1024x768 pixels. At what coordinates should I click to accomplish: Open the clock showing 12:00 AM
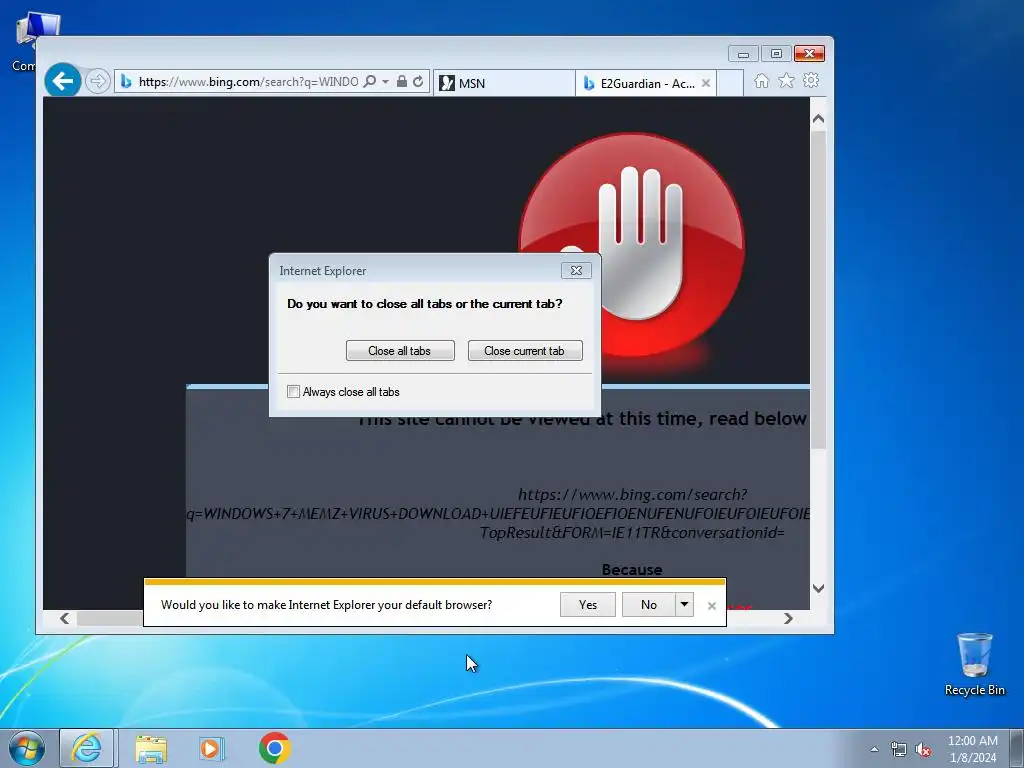click(x=973, y=749)
